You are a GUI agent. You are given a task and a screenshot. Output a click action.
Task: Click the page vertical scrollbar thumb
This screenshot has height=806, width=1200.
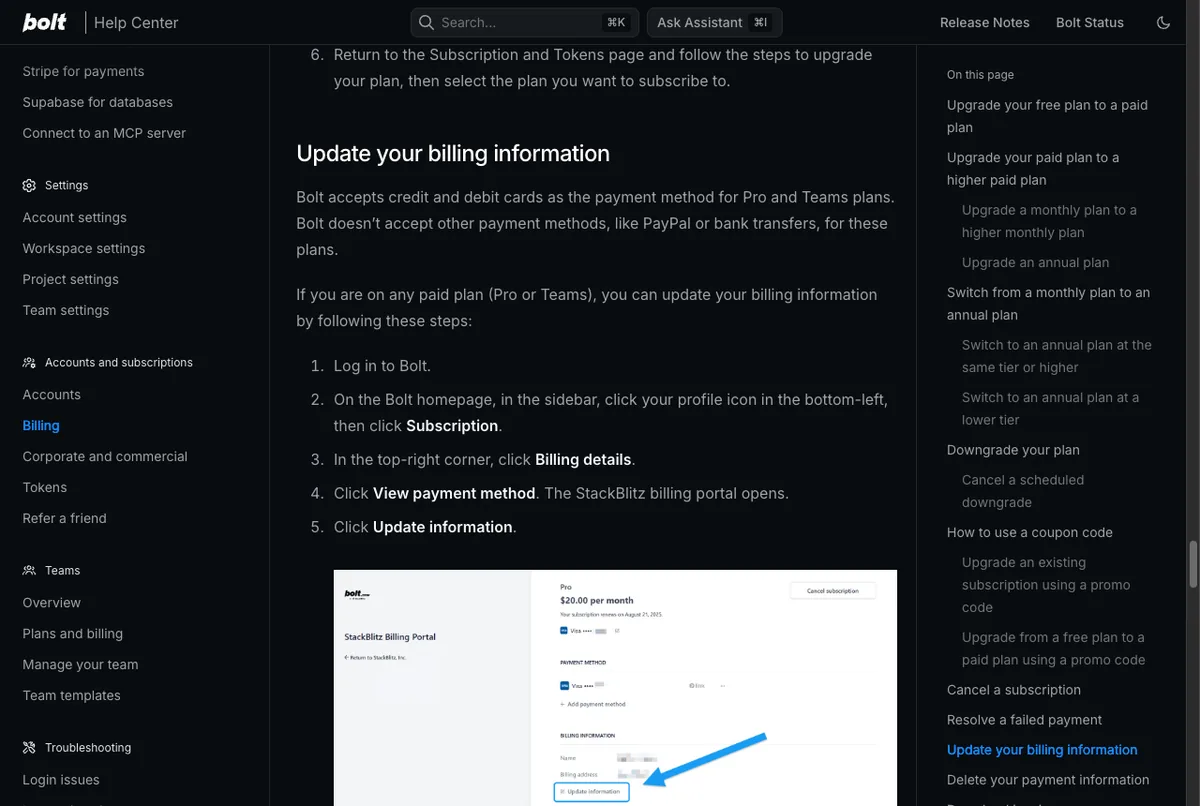coord(1192,565)
